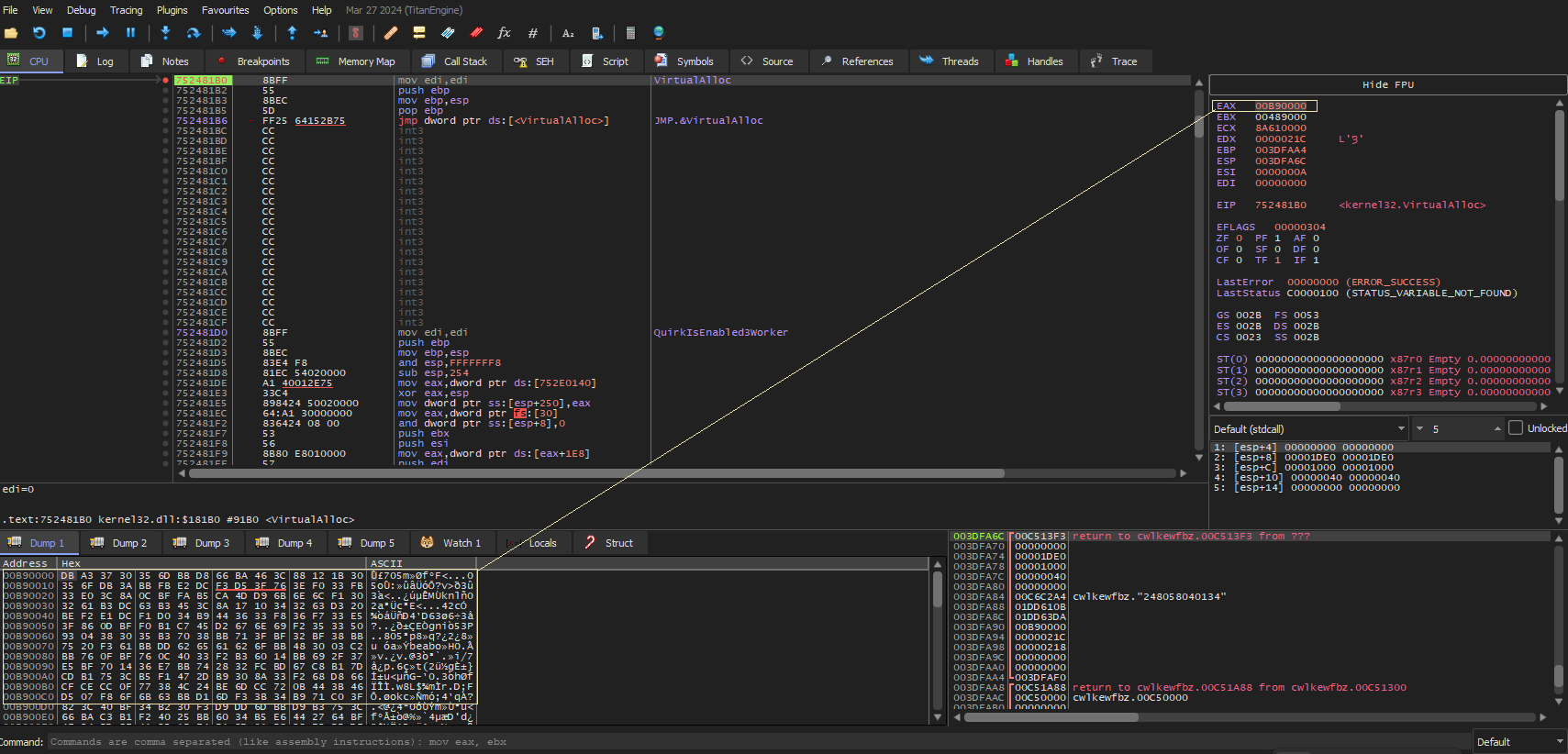Switch to the Watch 1 tab
Image resolution: width=1568 pixels, height=754 pixels.
click(451, 543)
